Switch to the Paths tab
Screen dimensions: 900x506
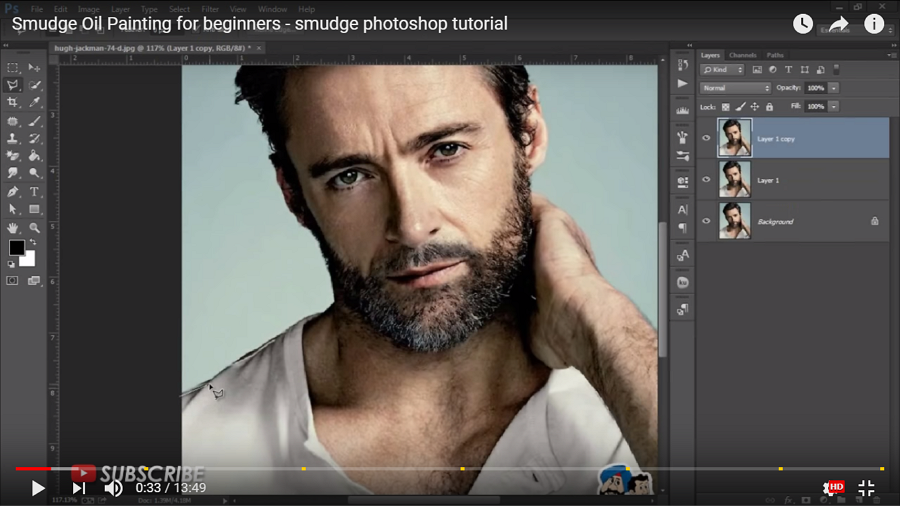click(775, 55)
